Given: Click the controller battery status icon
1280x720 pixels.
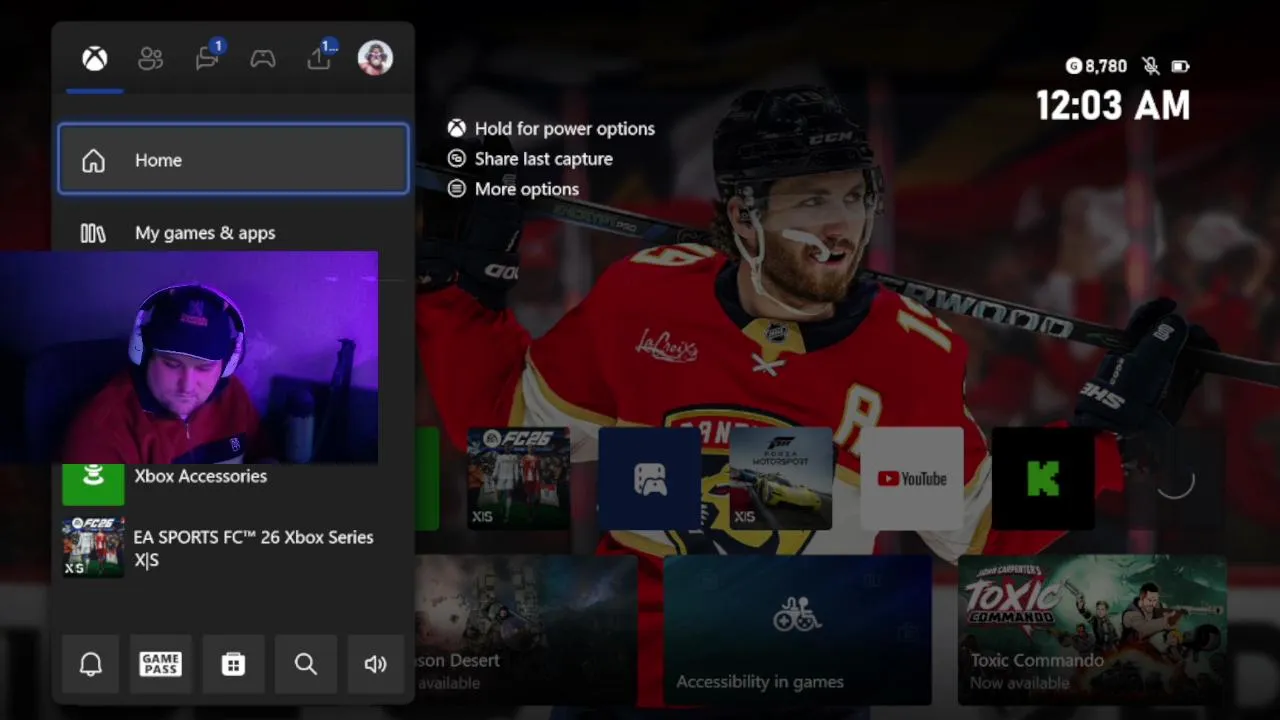Looking at the screenshot, I should [x=1181, y=67].
